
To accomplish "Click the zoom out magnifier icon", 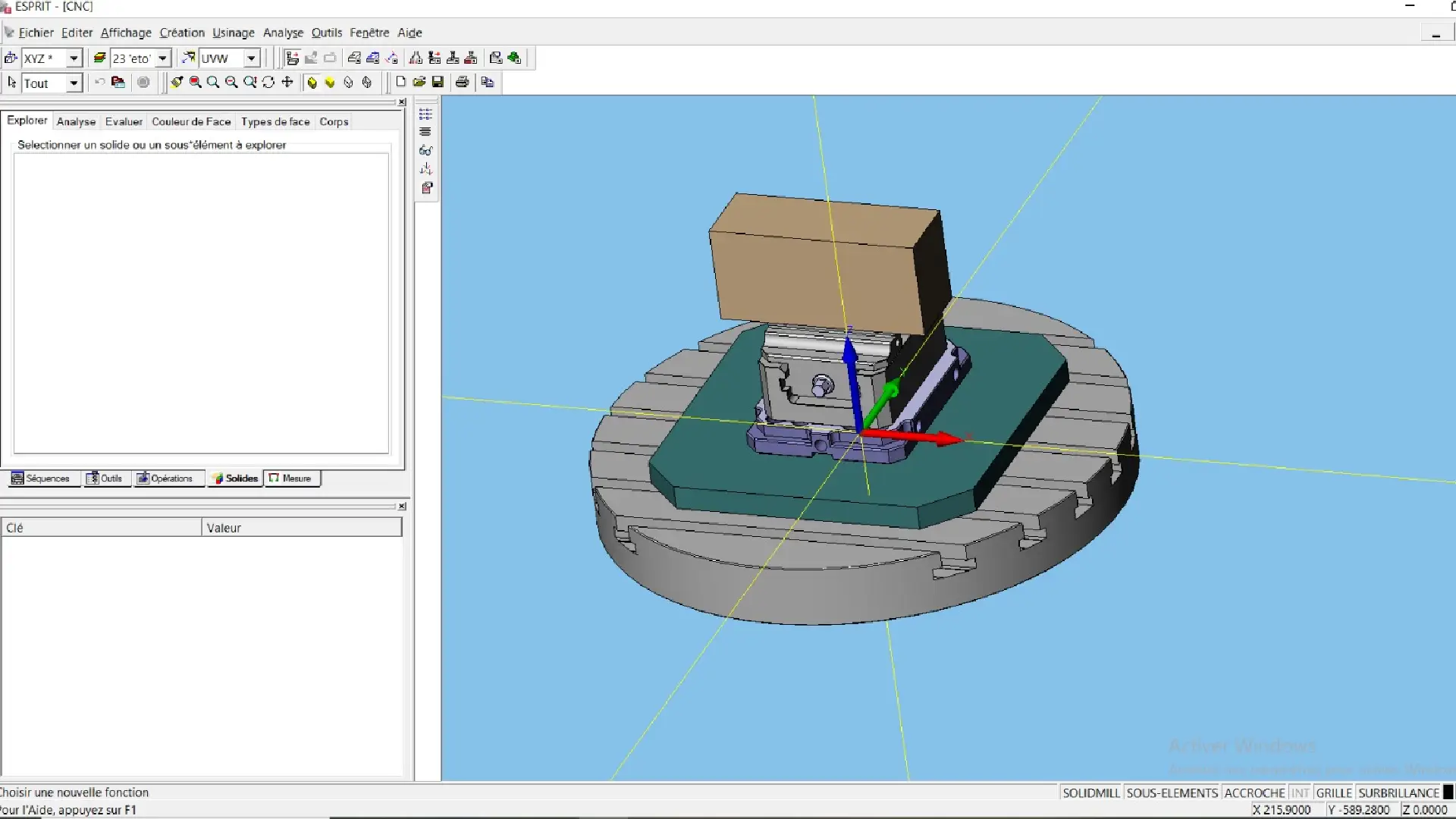I will (x=231, y=82).
